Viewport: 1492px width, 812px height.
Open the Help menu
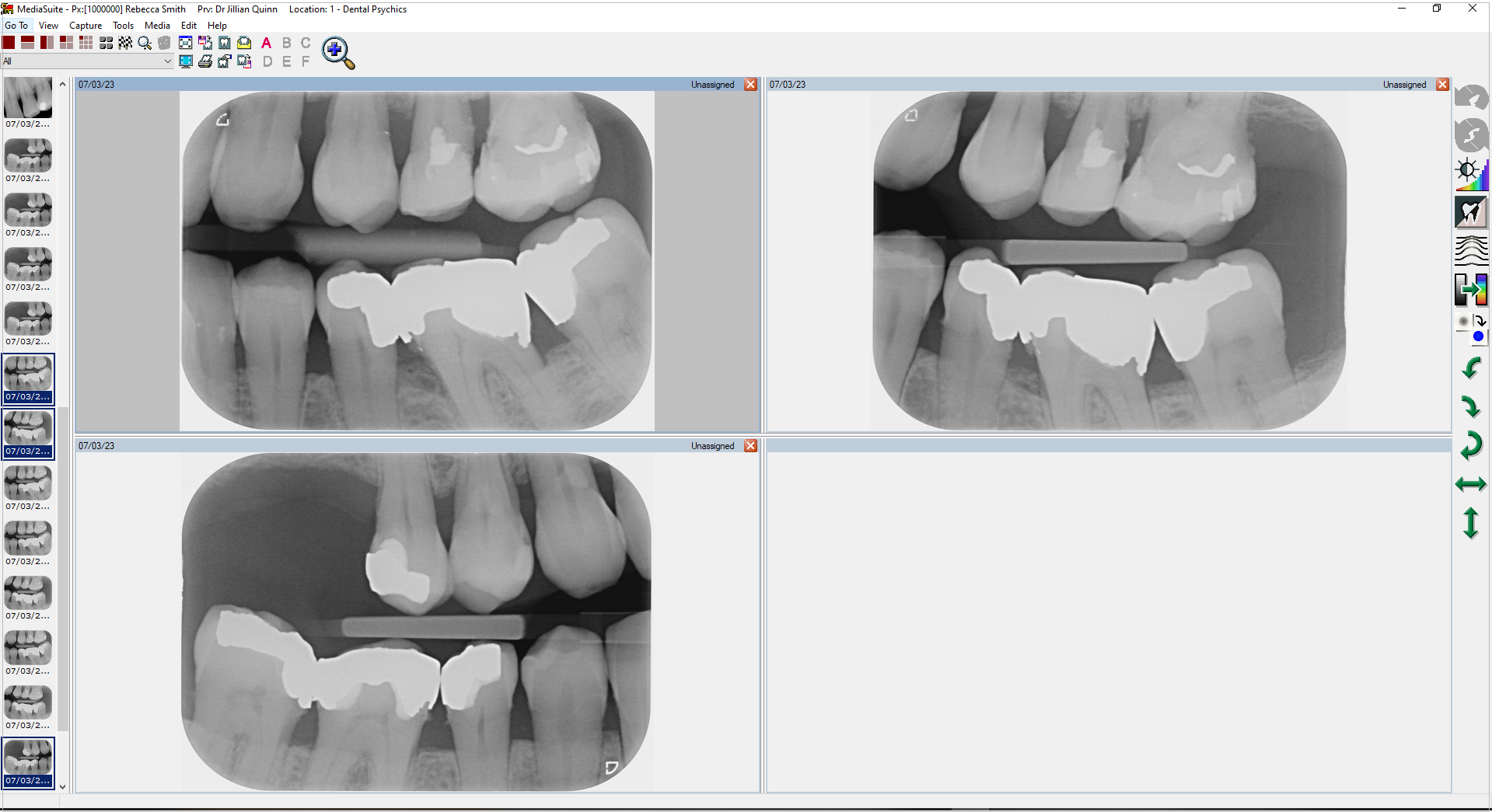tap(217, 26)
